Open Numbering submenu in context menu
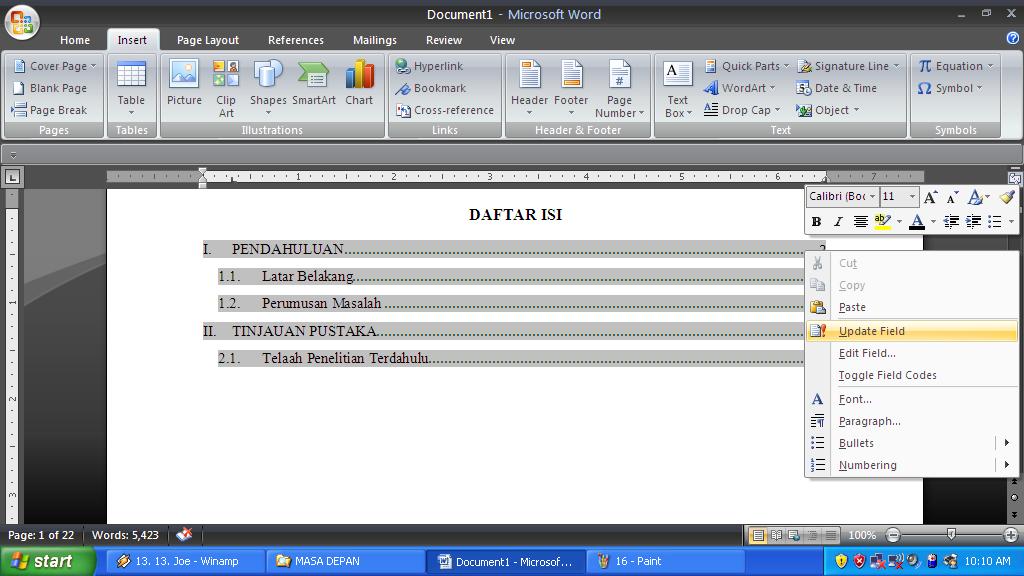This screenshot has width=1024, height=576. pos(912,465)
